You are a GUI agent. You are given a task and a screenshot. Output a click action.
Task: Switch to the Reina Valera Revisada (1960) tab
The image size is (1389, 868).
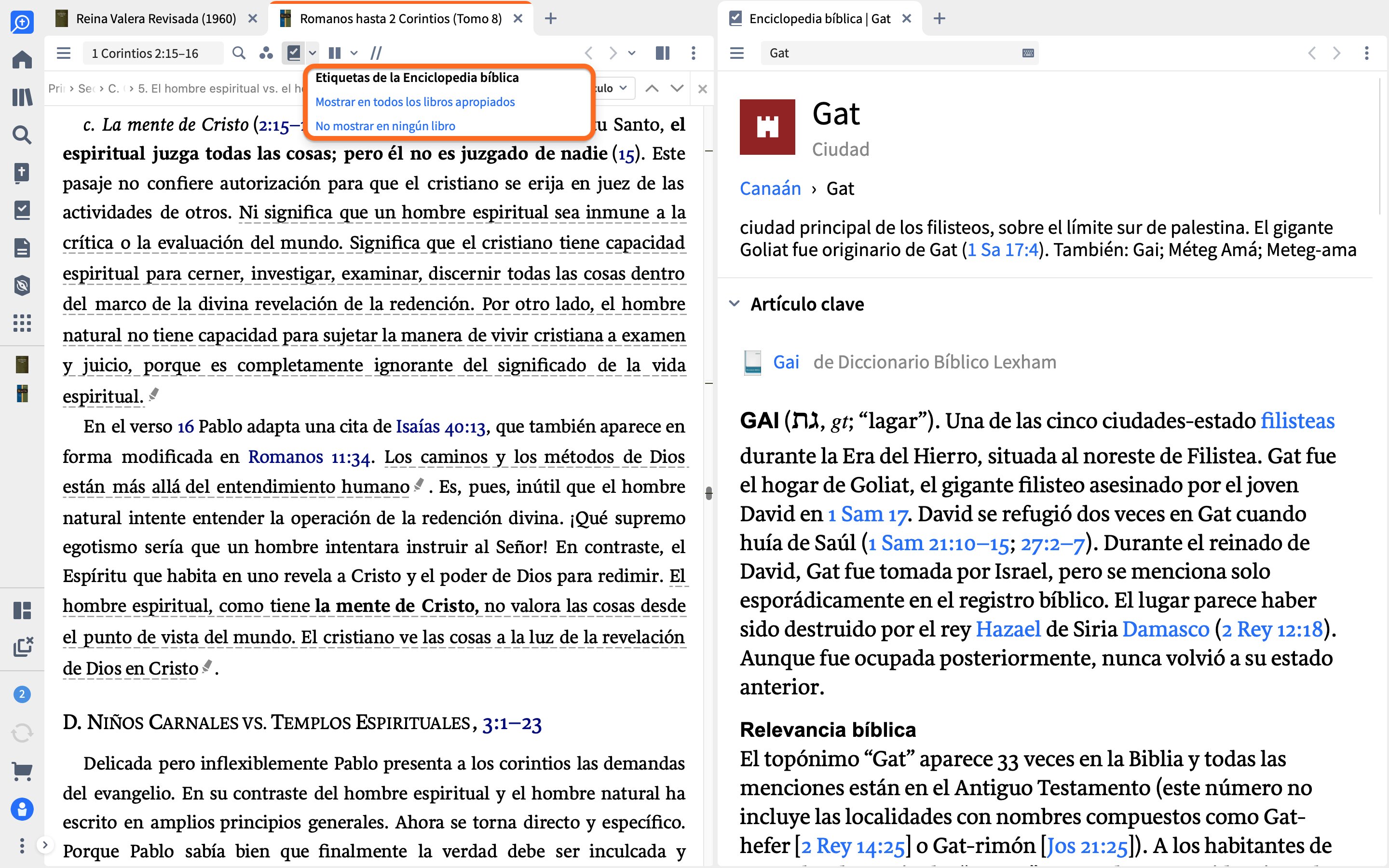[156, 19]
